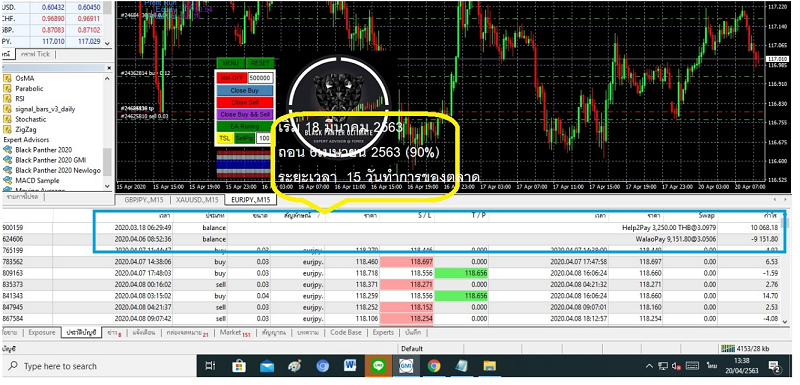Toggle the EA Runing status button

pos(245,126)
